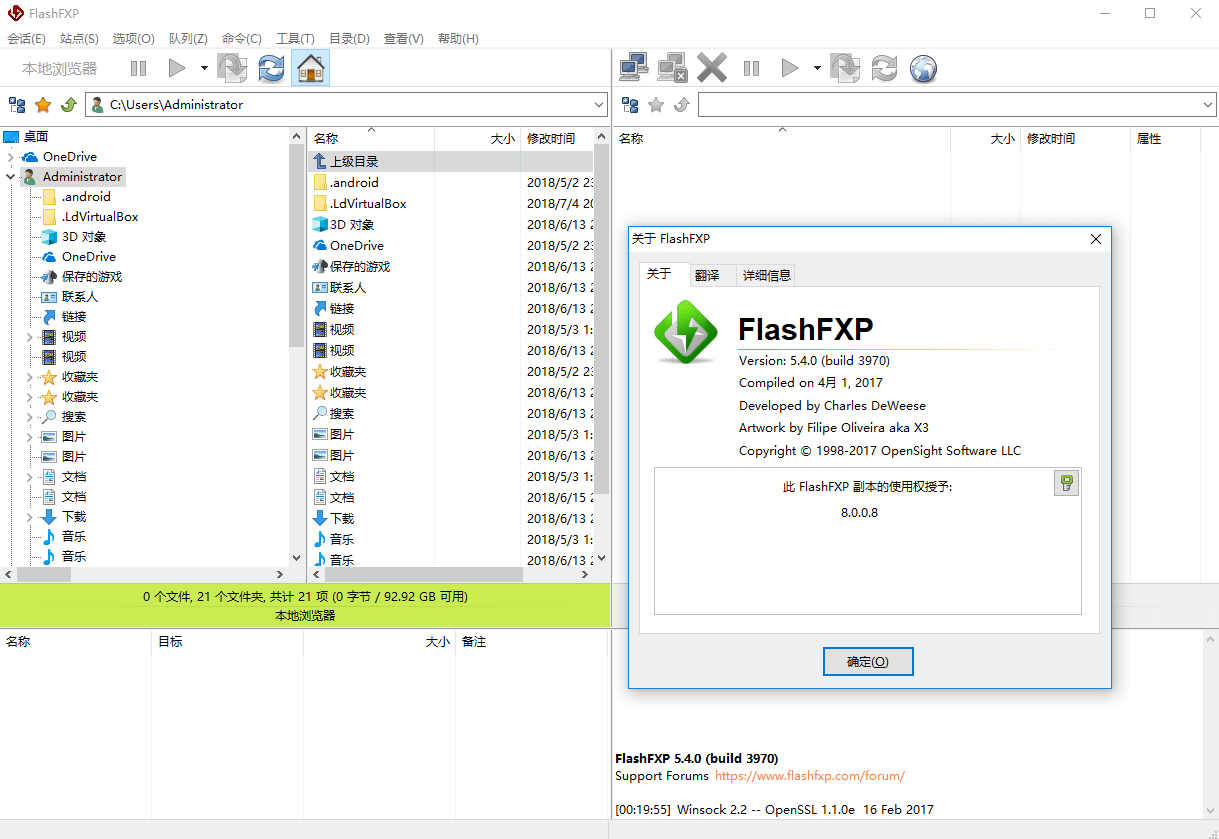Image resolution: width=1219 pixels, height=839 pixels.
Task: Click the right pane gray up-directory arrow
Action: click(x=681, y=105)
